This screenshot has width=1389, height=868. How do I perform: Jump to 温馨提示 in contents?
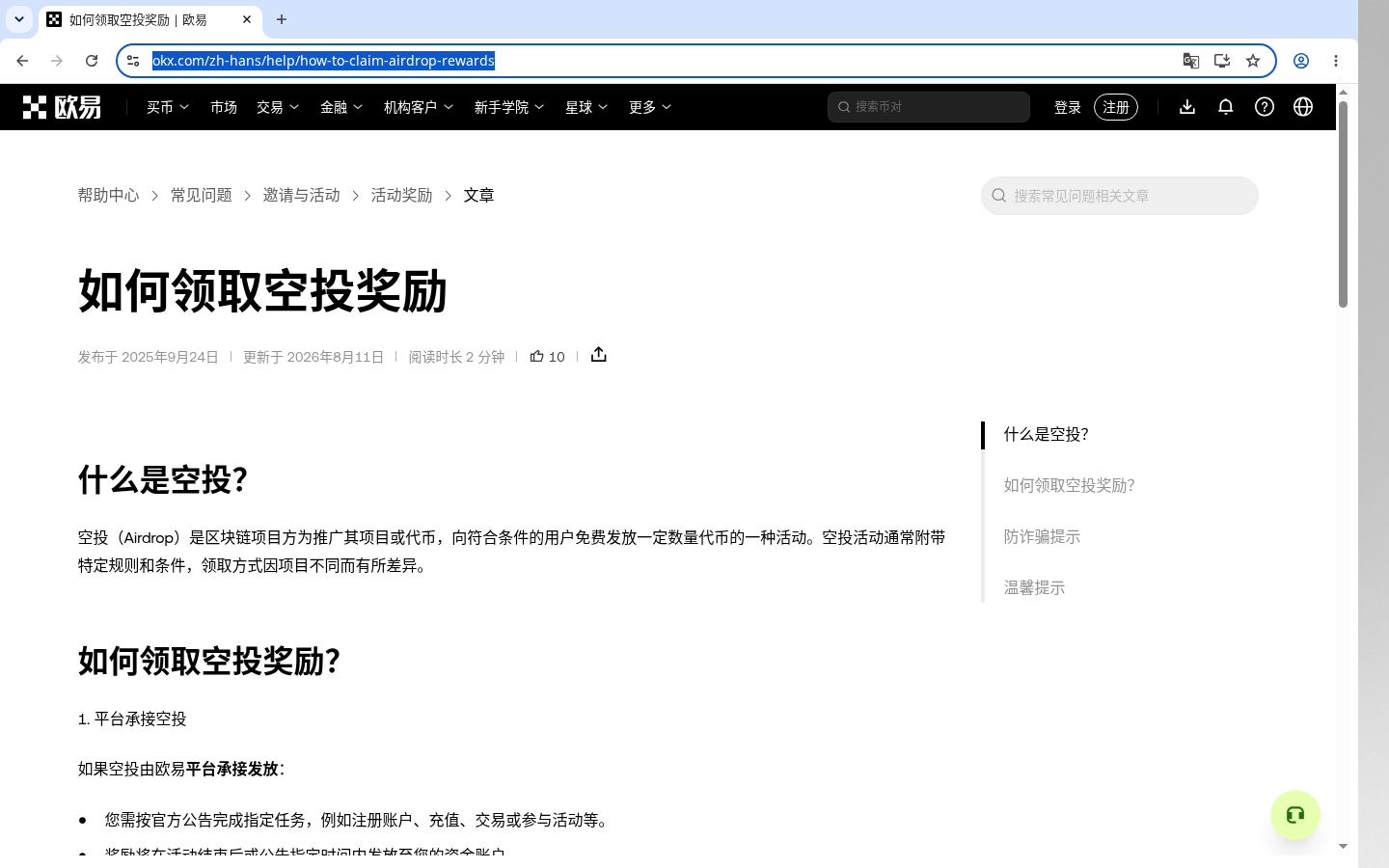pos(1035,588)
